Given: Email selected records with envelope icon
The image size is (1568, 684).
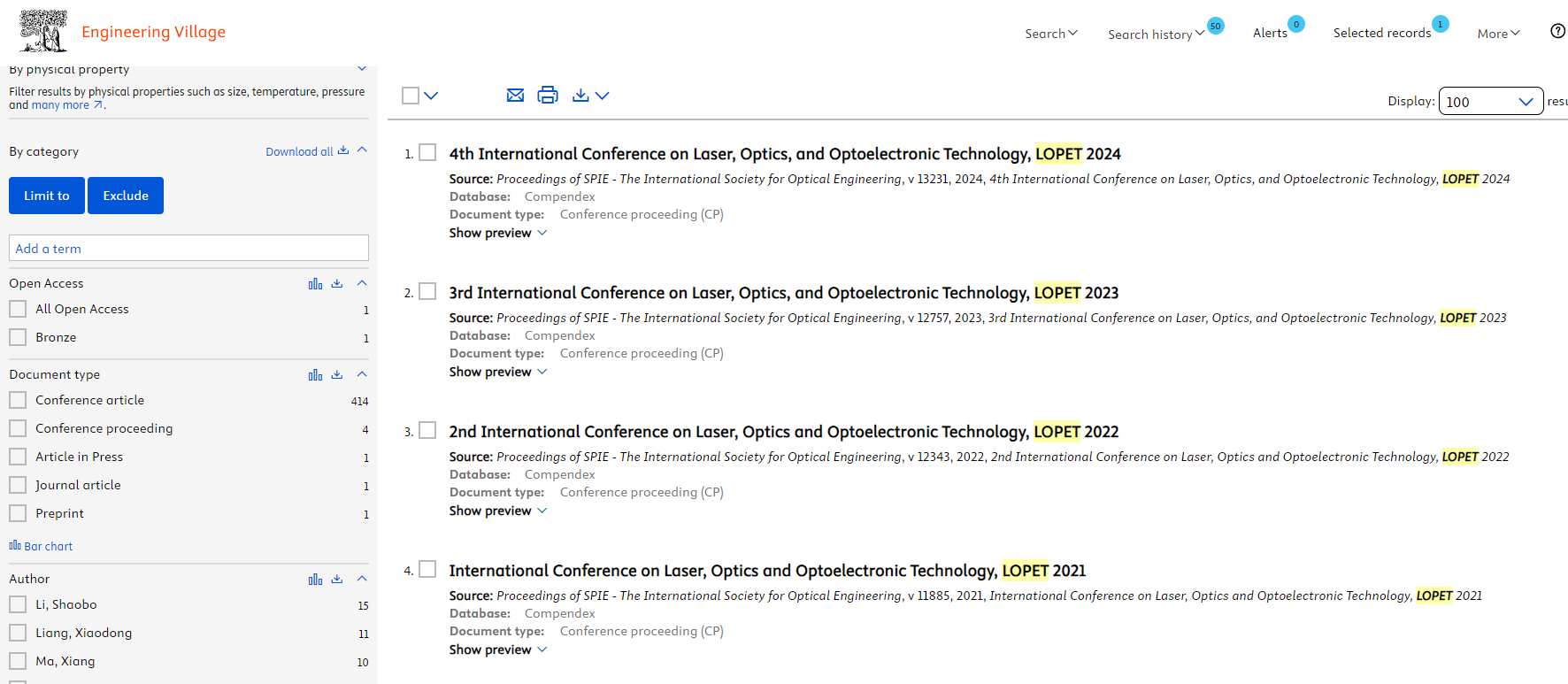Looking at the screenshot, I should [x=515, y=95].
